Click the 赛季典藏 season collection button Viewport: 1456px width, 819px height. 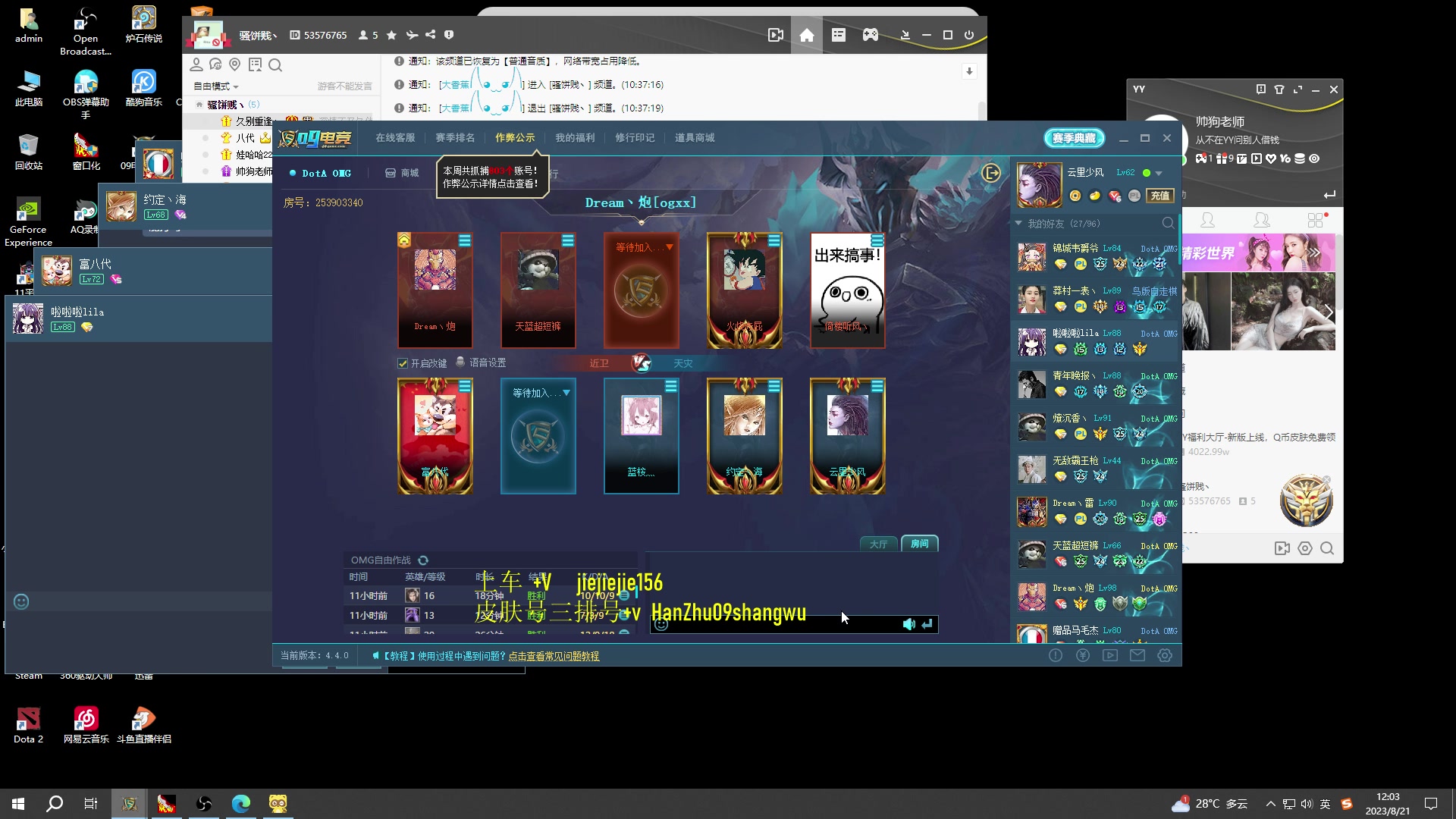[1074, 138]
